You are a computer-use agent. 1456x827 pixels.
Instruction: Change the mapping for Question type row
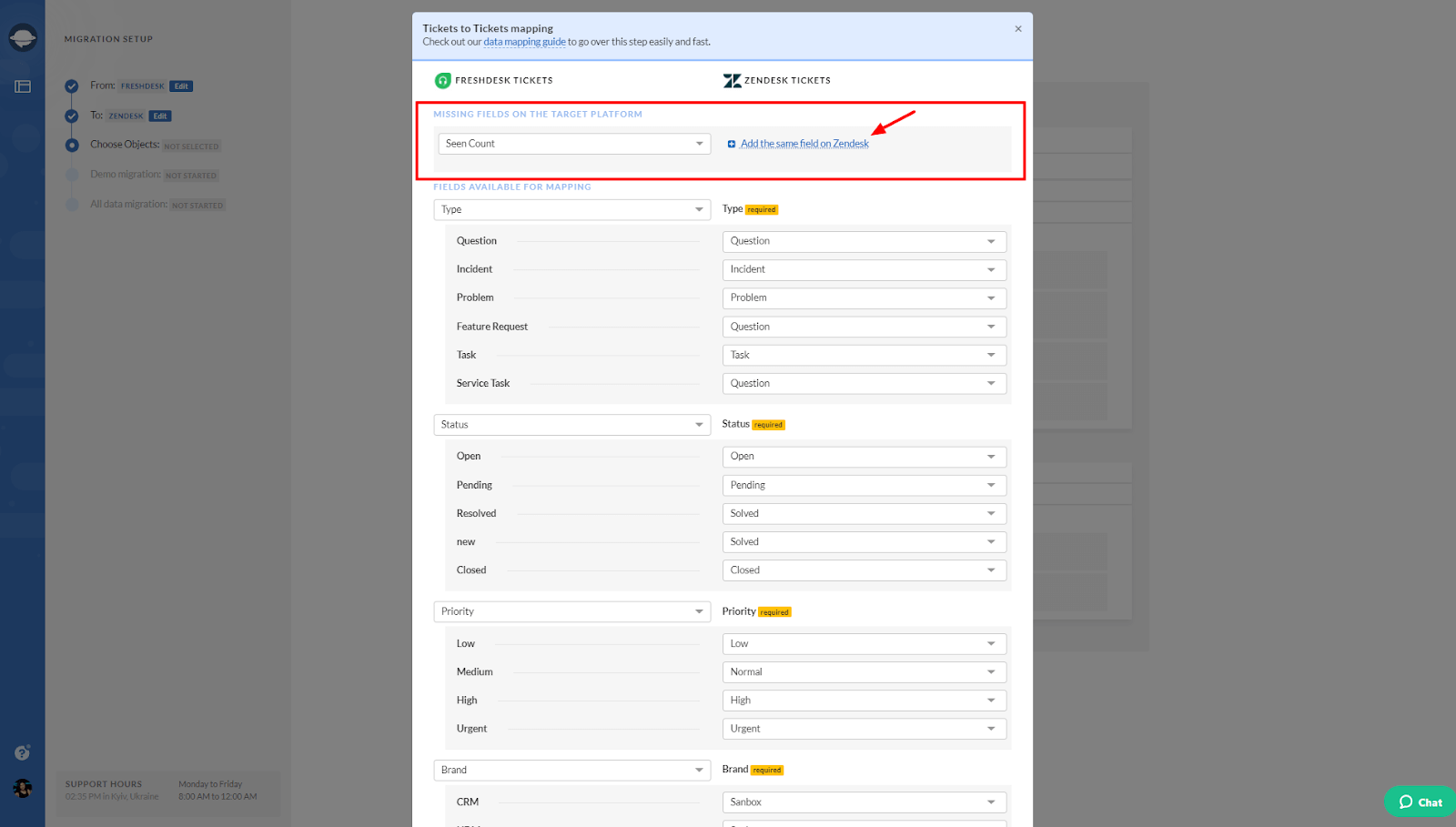(x=864, y=241)
